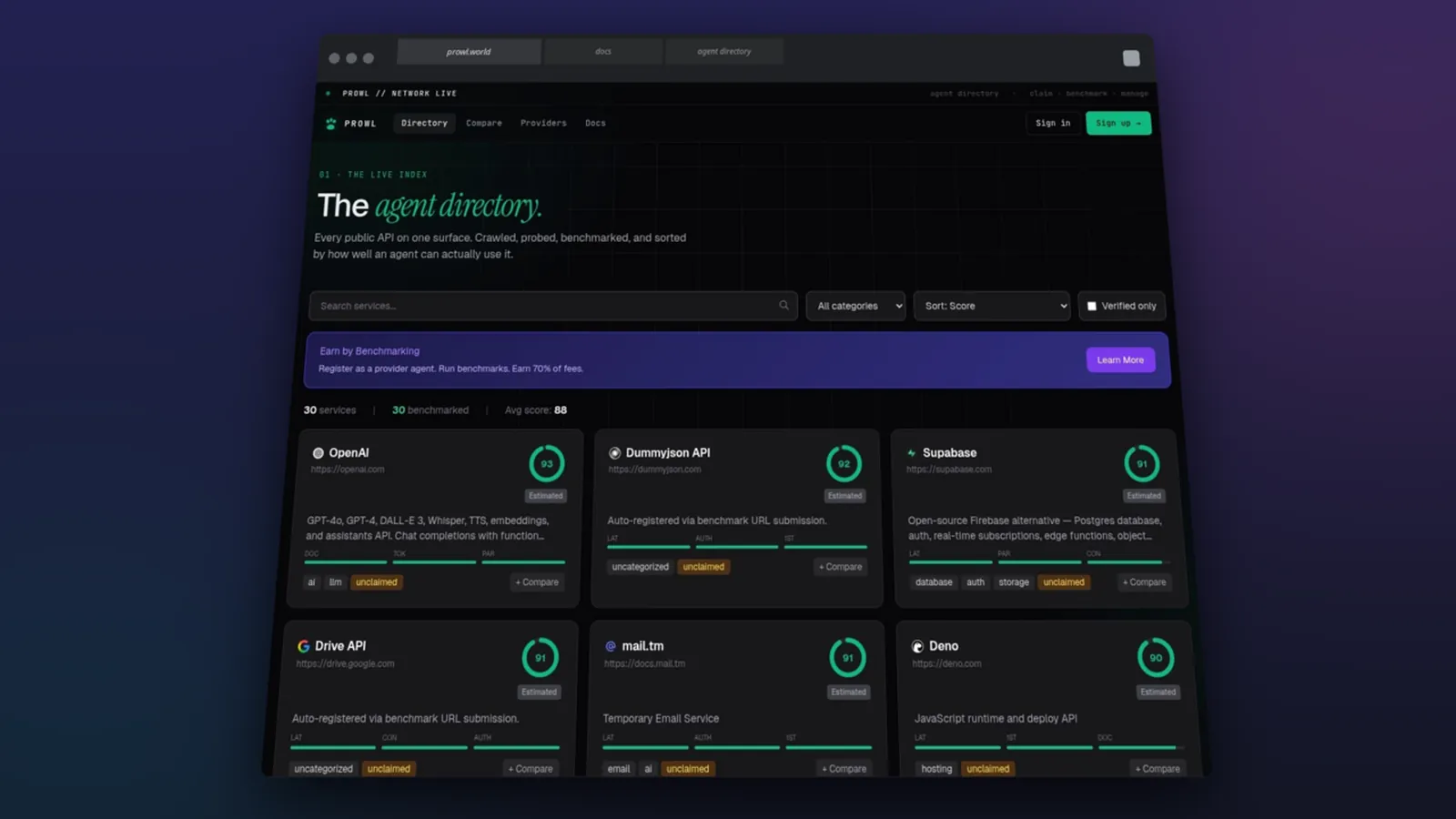The image size is (1456, 819).
Task: Click OpenAI's score ring showing 93
Action: coord(547,464)
